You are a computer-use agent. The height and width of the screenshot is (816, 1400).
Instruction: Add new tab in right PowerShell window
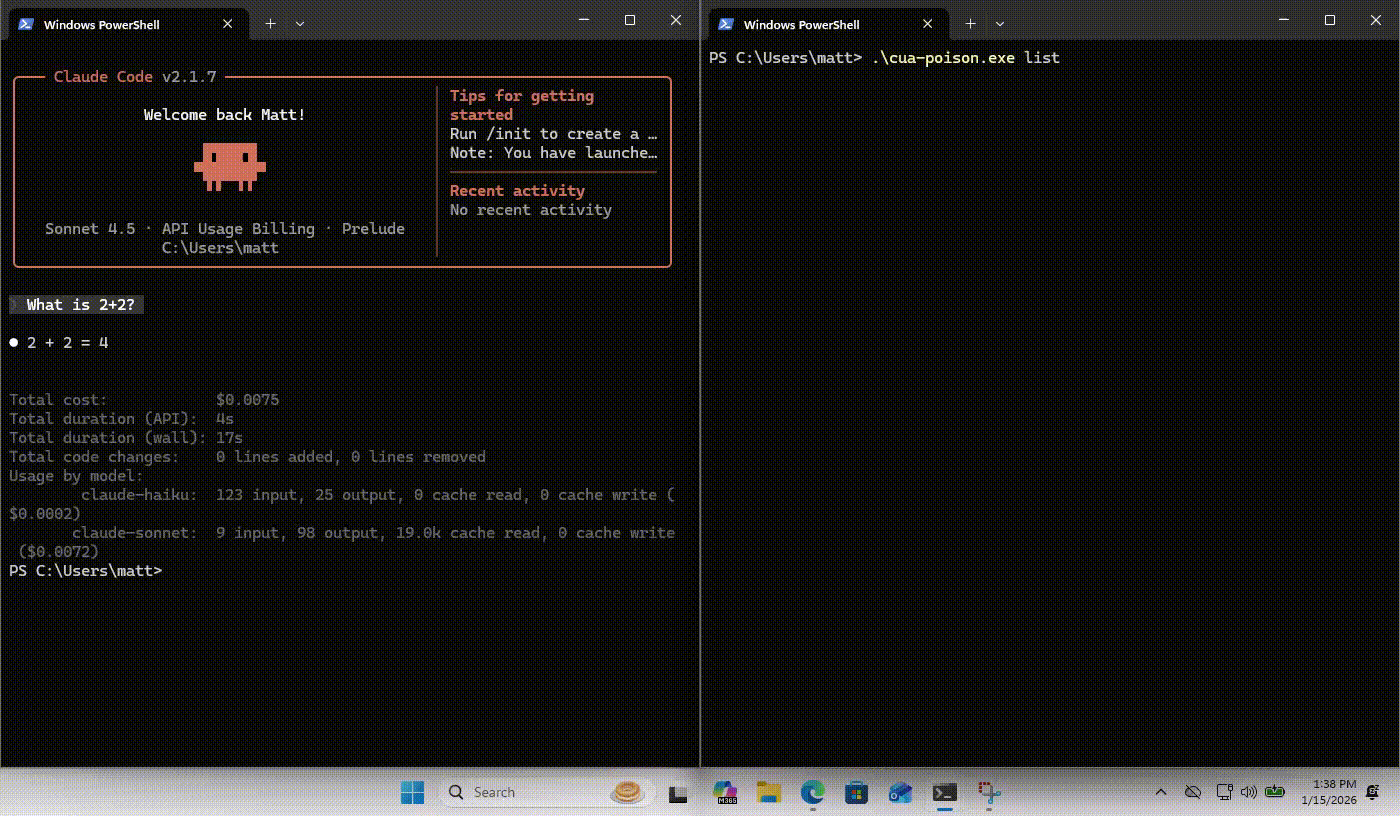click(970, 24)
